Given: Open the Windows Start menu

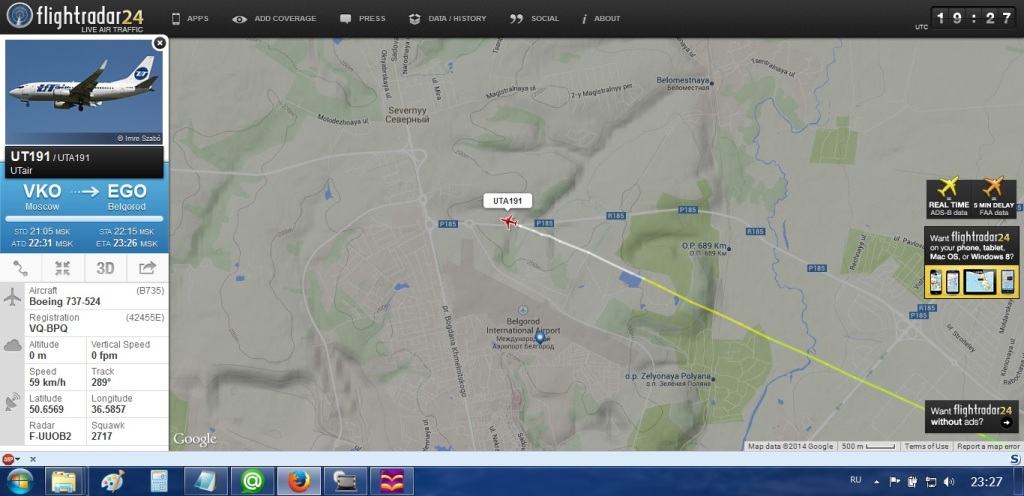Looking at the screenshot, I should pos(20,482).
